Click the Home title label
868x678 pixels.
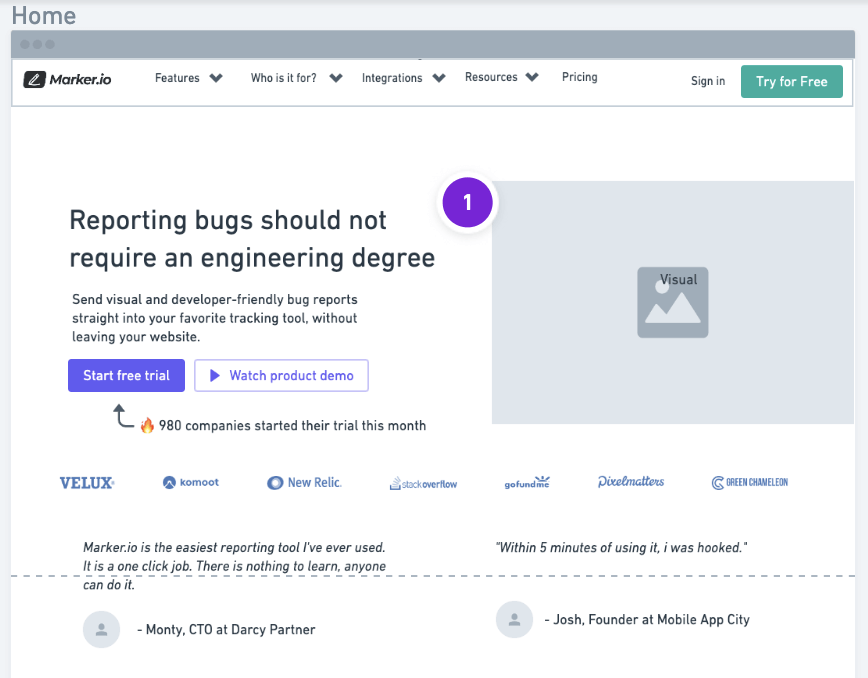coord(45,15)
